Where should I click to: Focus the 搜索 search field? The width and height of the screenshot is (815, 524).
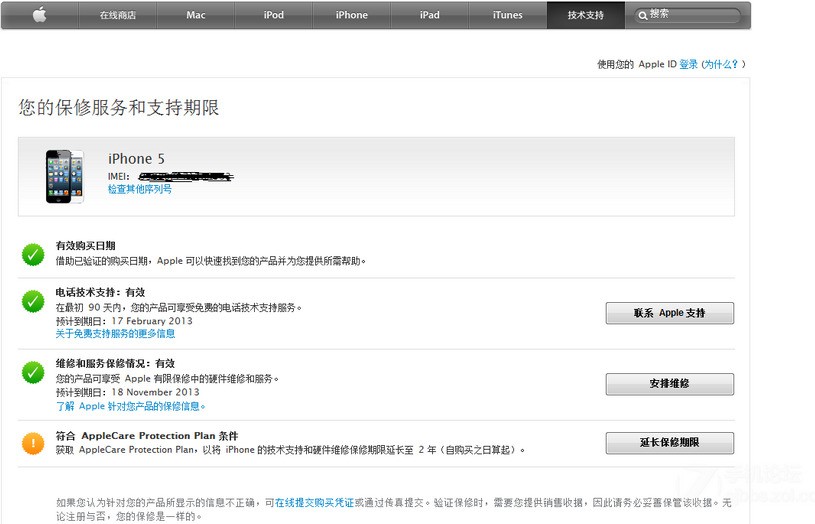click(687, 15)
